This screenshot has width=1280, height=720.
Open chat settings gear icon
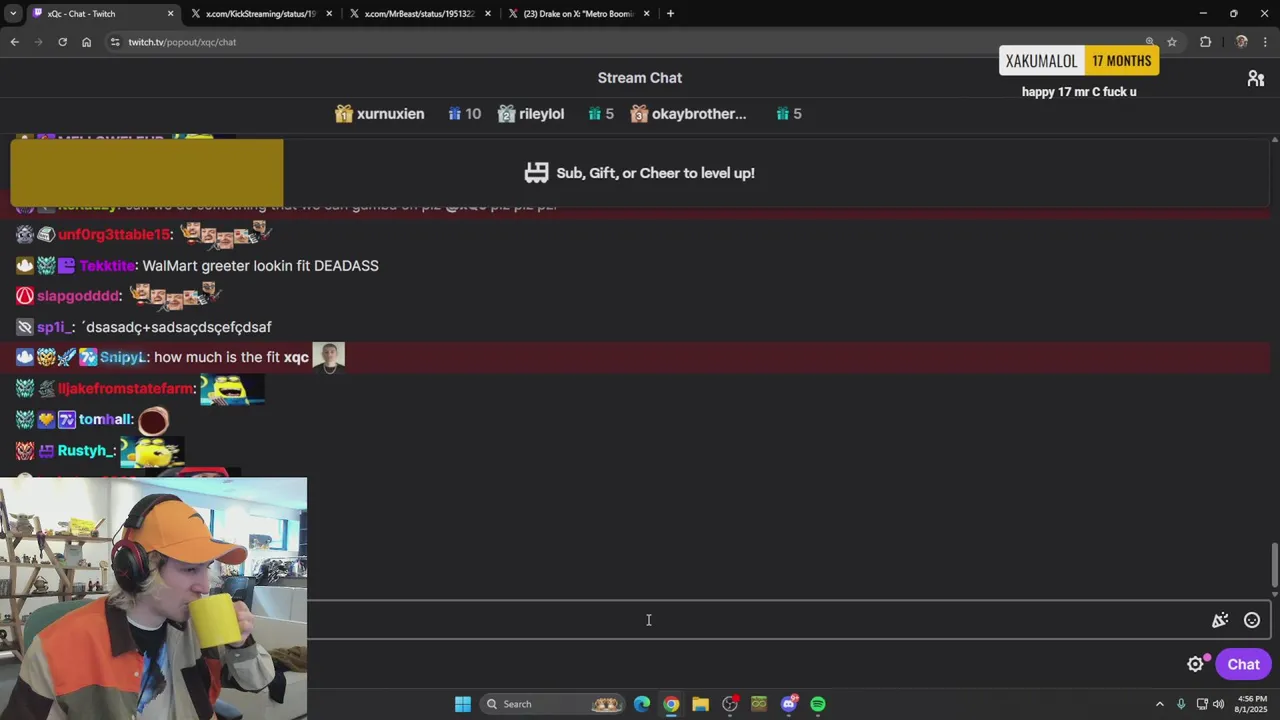click(1195, 664)
